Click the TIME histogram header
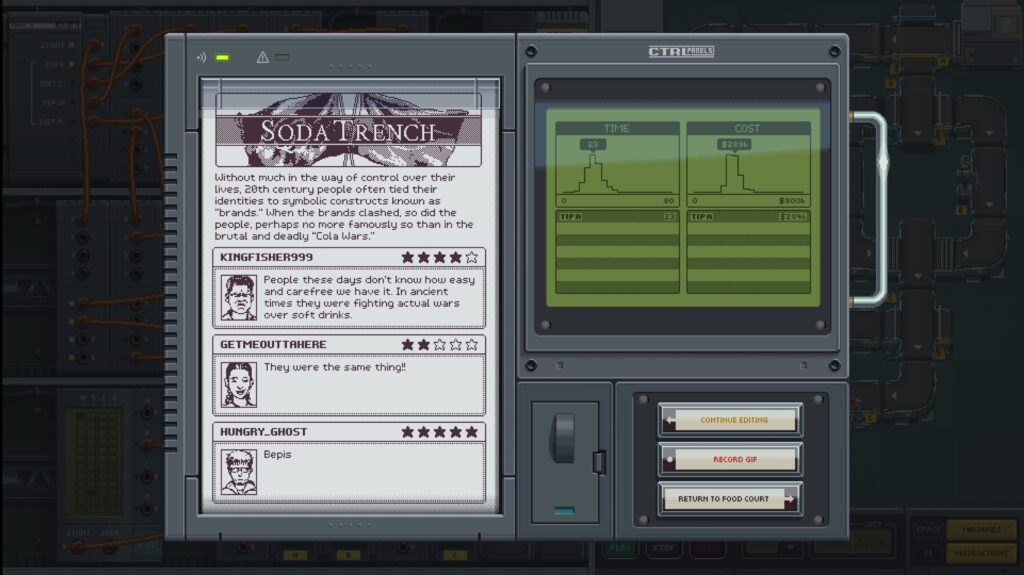The width and height of the screenshot is (1024, 575). (x=617, y=128)
